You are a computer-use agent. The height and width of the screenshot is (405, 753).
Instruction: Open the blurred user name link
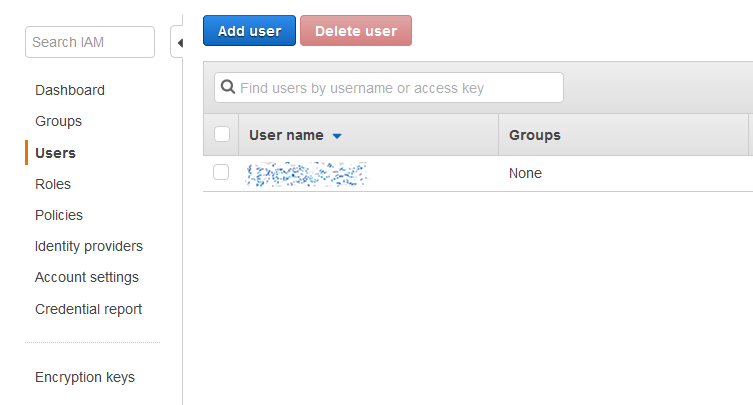(307, 174)
